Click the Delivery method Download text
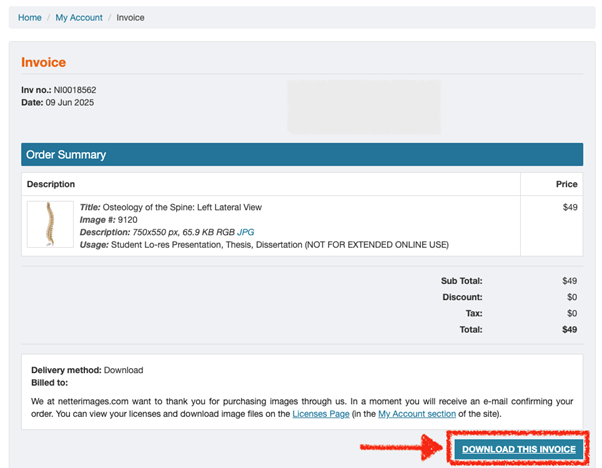Viewport: 602px width, 468px height. 88,370
